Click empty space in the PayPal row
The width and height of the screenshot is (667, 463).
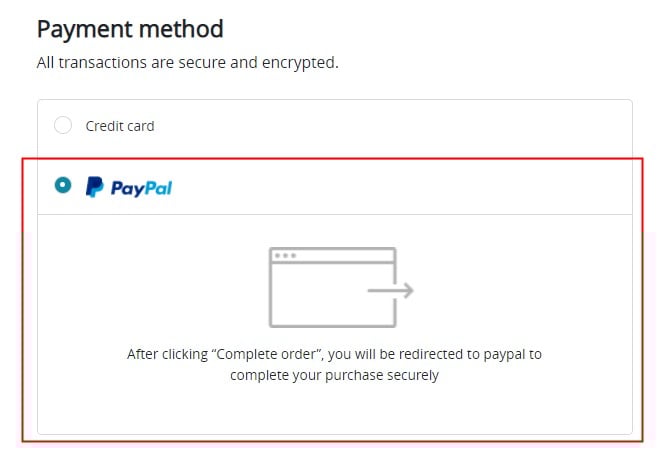(400, 186)
